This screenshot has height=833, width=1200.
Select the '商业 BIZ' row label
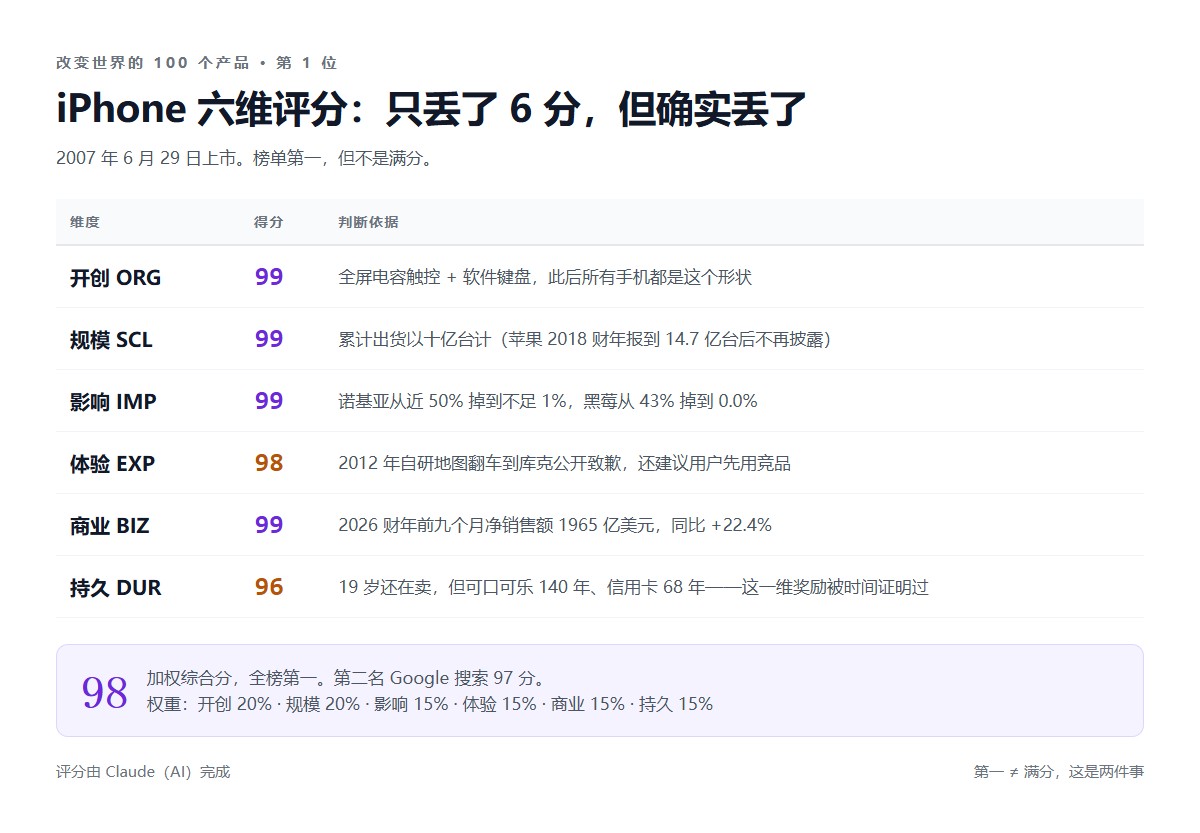109,526
